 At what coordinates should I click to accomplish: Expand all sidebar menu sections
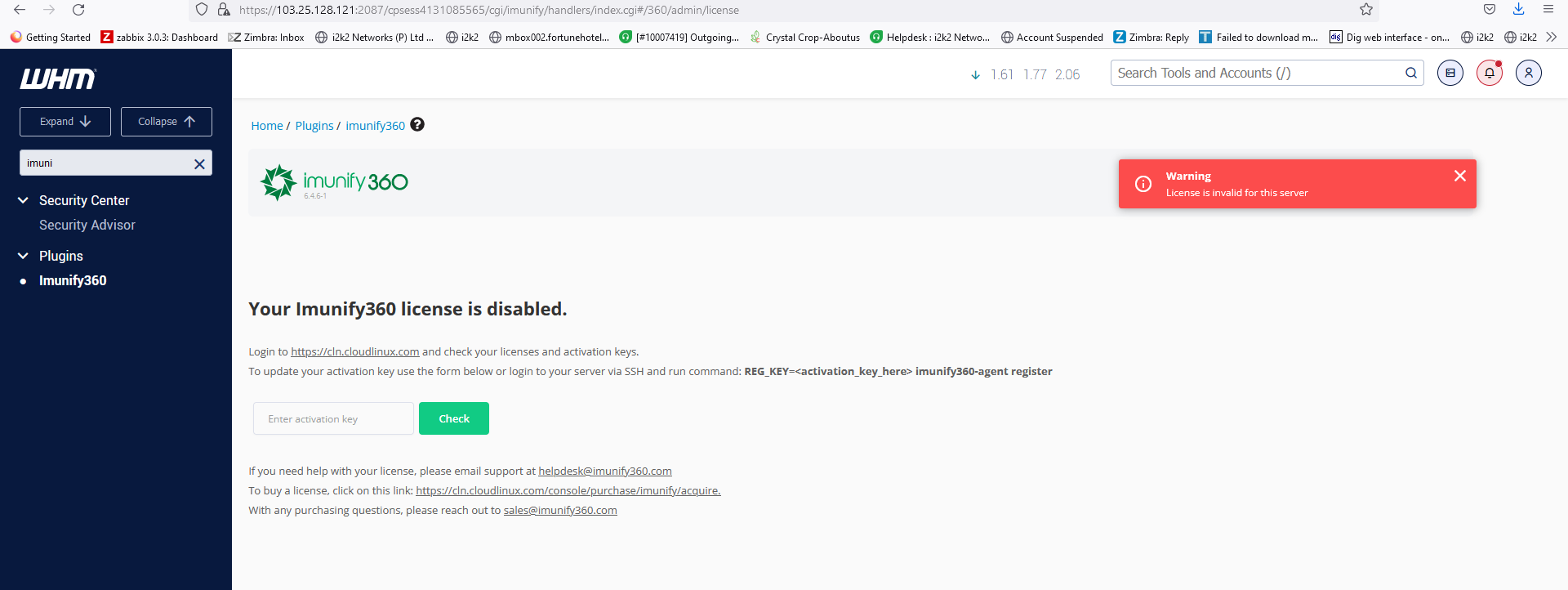point(65,122)
